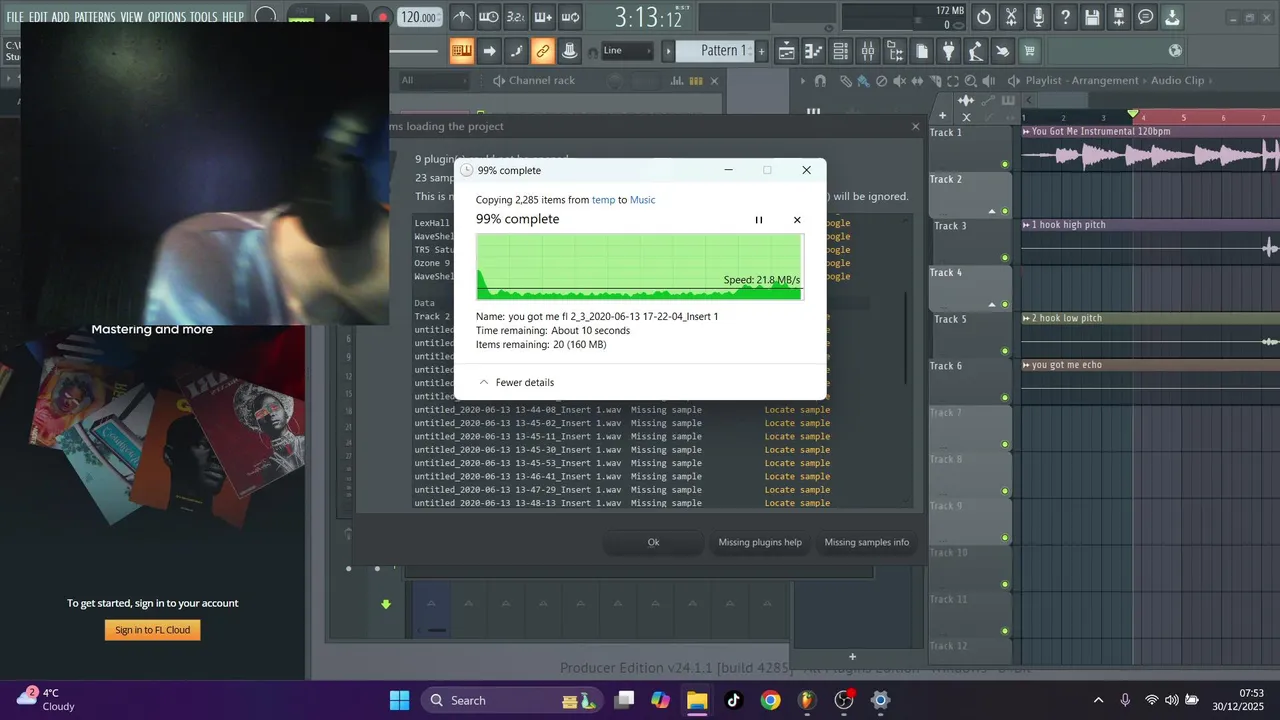This screenshot has width=1280, height=720.
Task: Toggle typing keyboard to piano icon
Action: [x=461, y=51]
